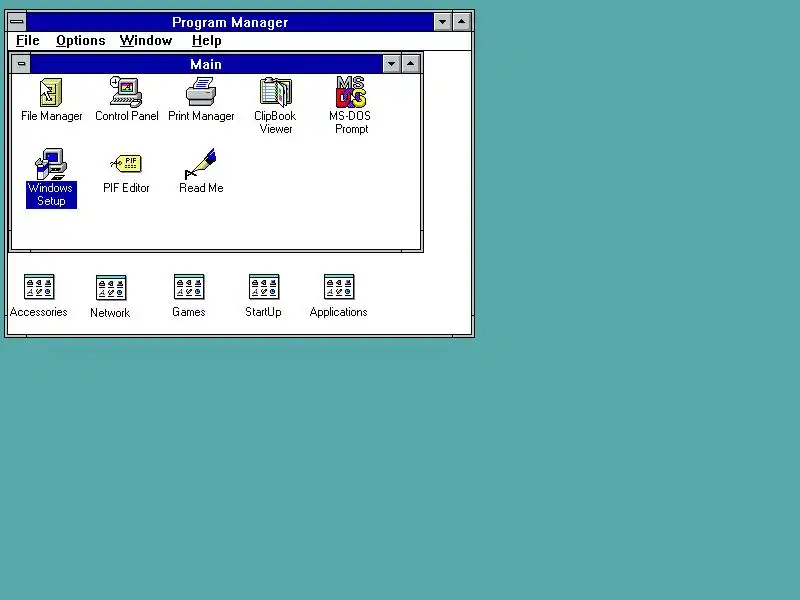Select the Windows Setup icon

(x=51, y=164)
